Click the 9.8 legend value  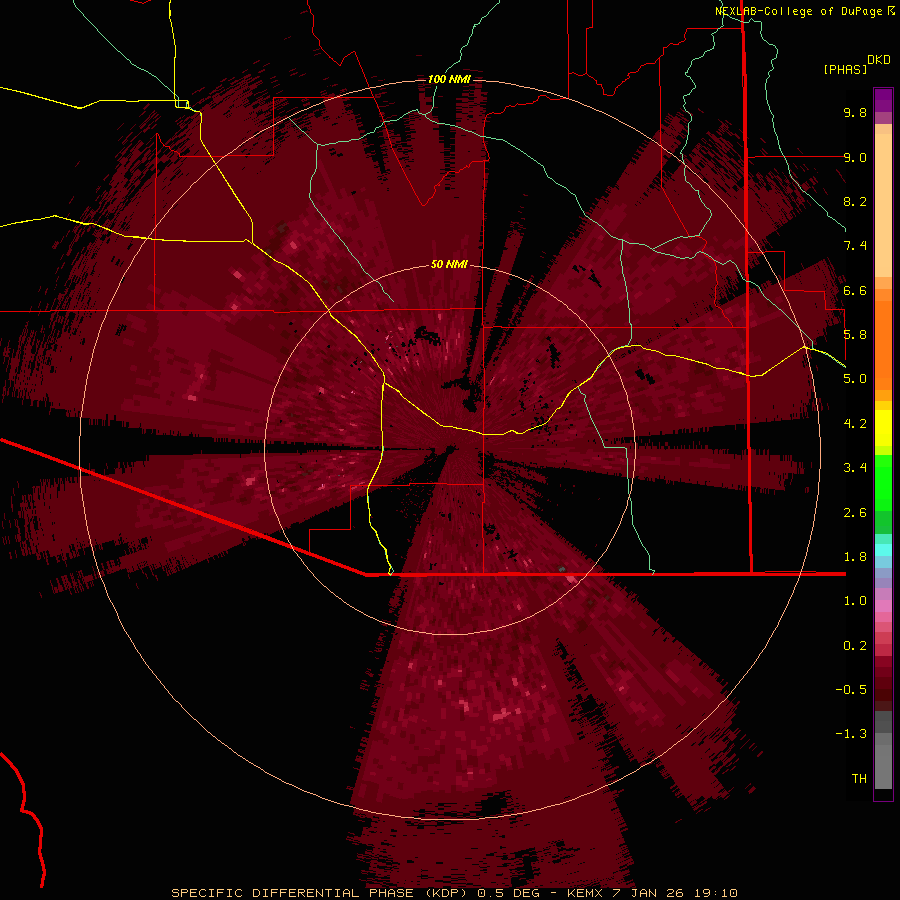point(855,112)
